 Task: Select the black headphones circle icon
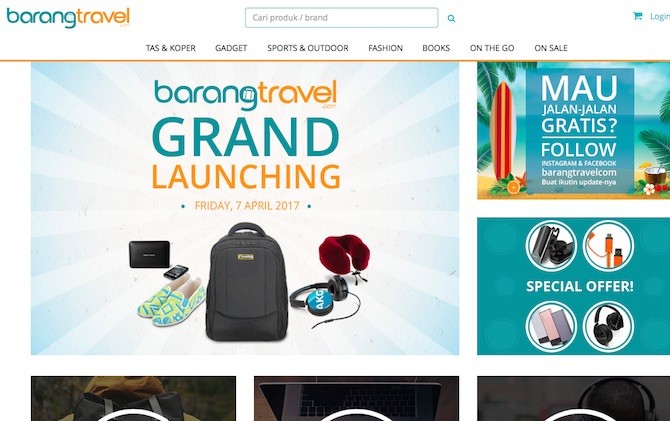608,327
